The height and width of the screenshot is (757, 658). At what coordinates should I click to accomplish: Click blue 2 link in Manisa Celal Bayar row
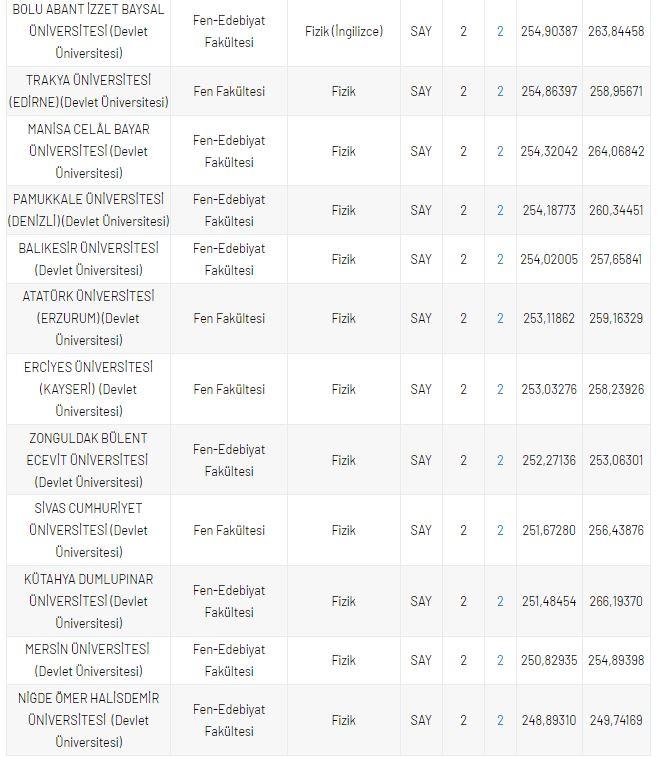[x=500, y=151]
